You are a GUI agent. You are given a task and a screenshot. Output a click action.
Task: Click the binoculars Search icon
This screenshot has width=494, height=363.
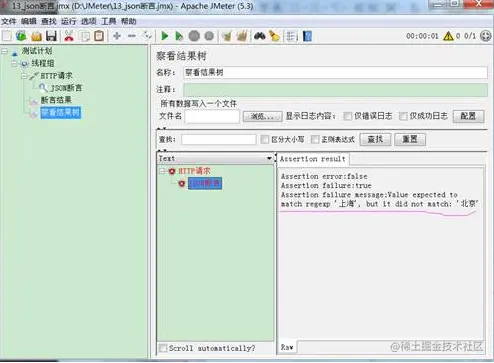[260, 36]
